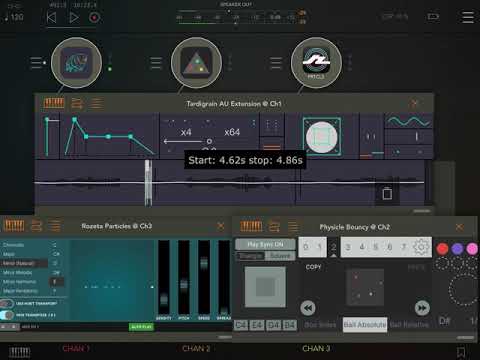This screenshot has width=480, height=360.
Task: Select the E4 note box in Physicle
Action: (257, 325)
